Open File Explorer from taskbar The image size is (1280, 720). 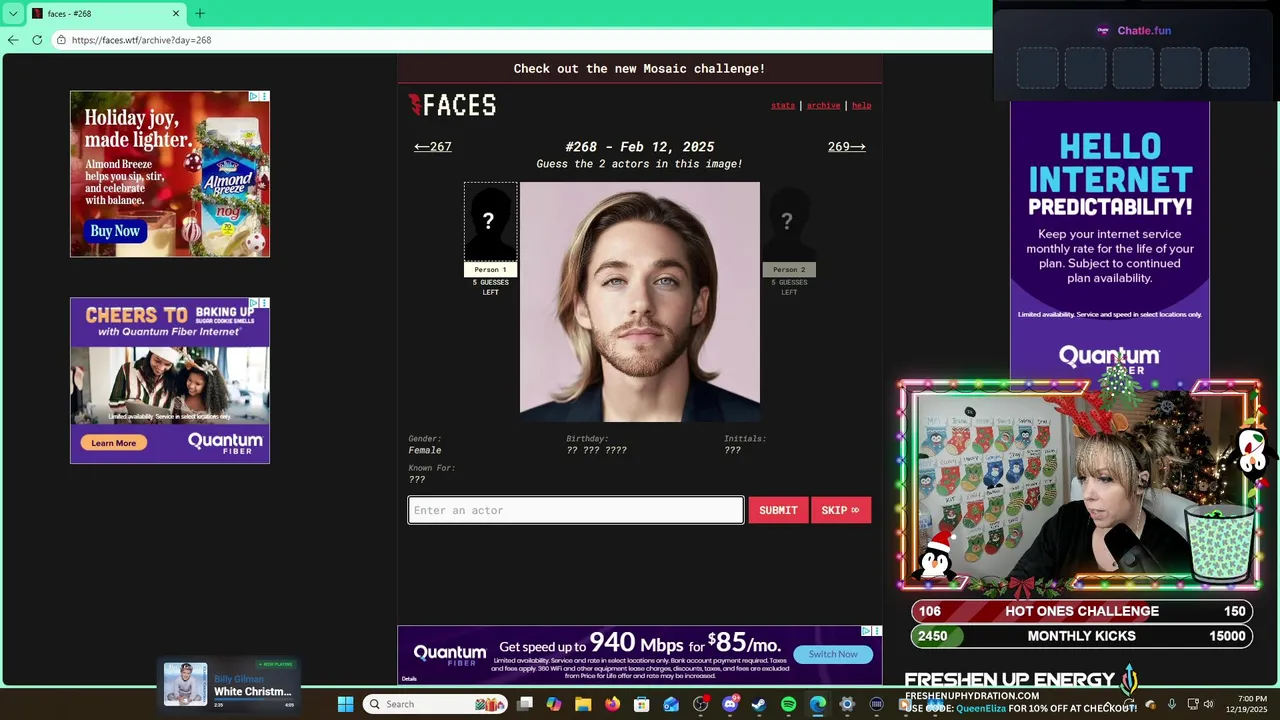click(583, 704)
